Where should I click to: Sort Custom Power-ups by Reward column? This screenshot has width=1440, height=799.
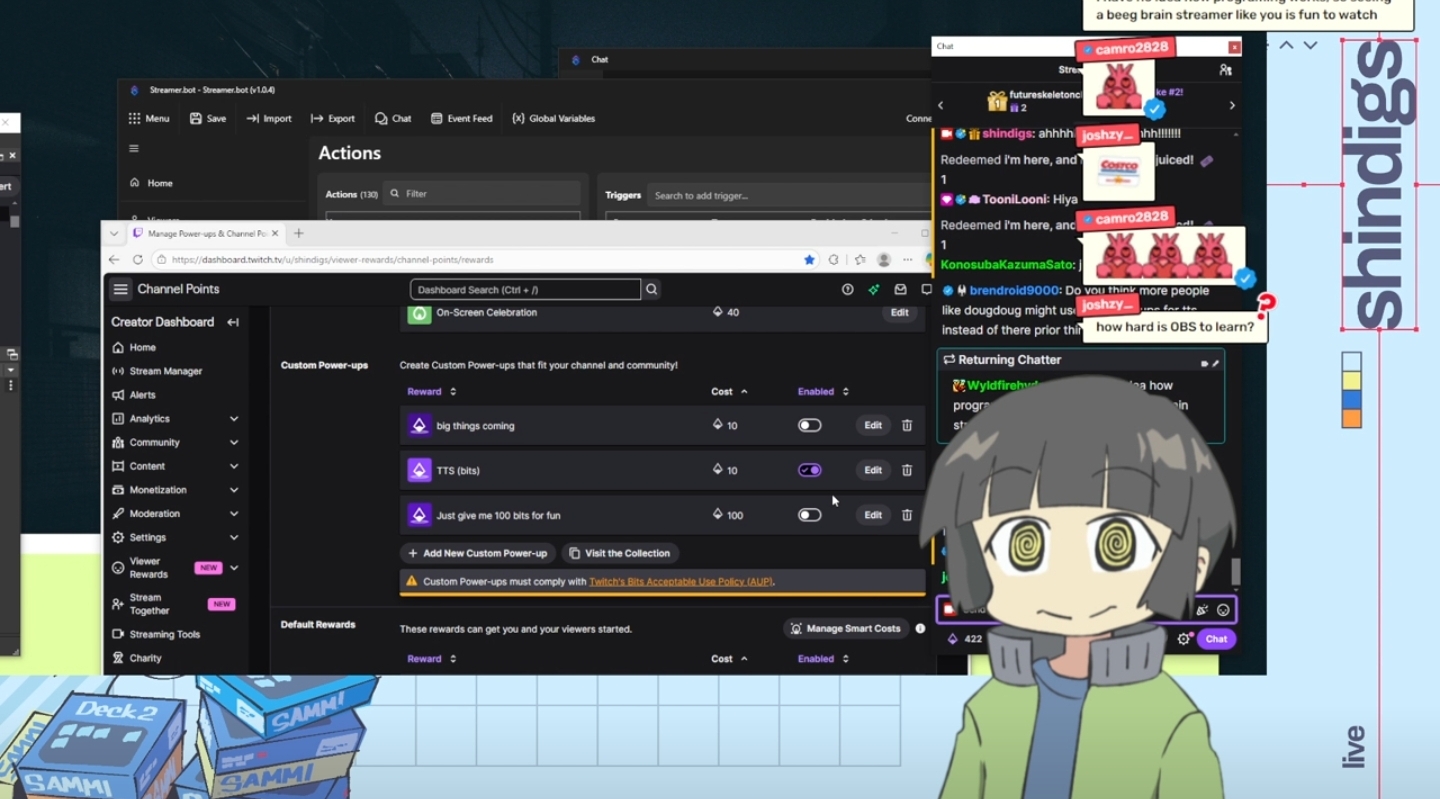coord(431,392)
